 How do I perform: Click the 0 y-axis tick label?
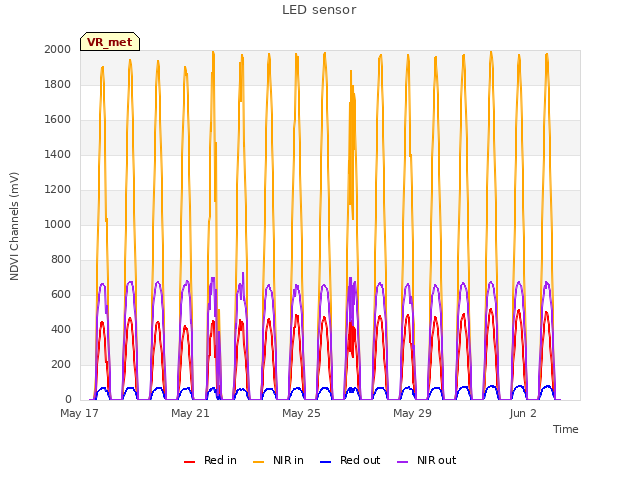click(x=68, y=399)
